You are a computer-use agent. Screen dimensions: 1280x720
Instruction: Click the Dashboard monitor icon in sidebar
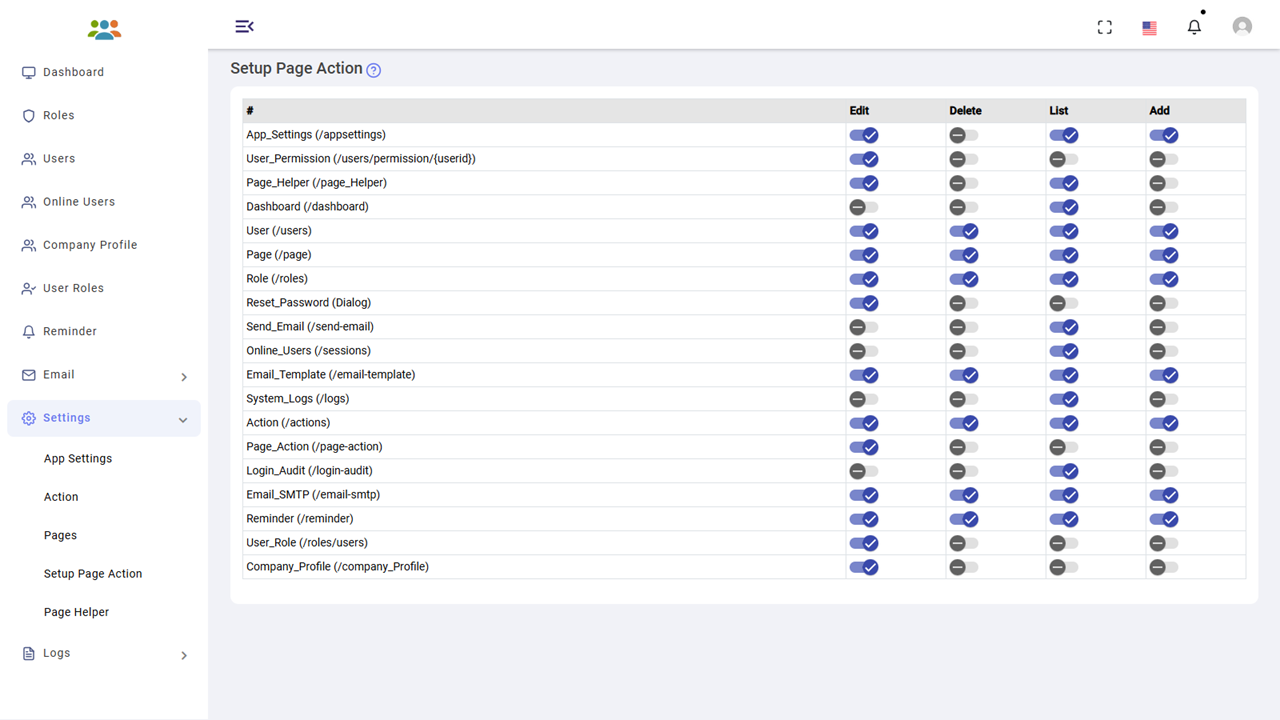(x=29, y=73)
